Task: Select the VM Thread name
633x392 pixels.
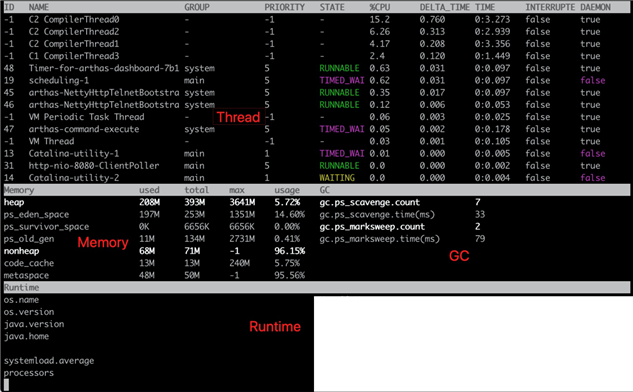Action: click(51, 141)
